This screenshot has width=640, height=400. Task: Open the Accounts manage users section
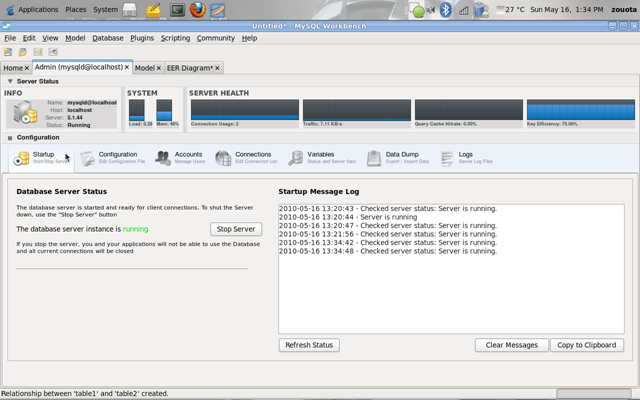click(x=180, y=158)
